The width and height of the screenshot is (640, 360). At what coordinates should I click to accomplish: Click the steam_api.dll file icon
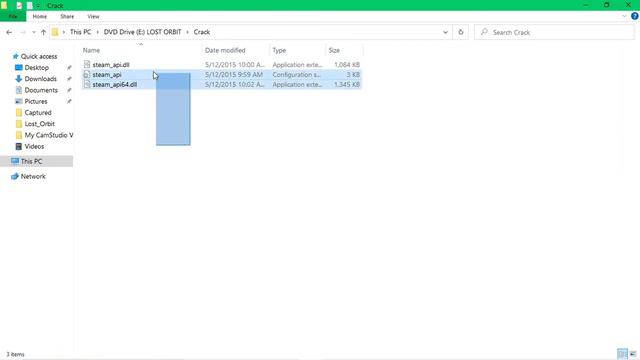point(87,64)
